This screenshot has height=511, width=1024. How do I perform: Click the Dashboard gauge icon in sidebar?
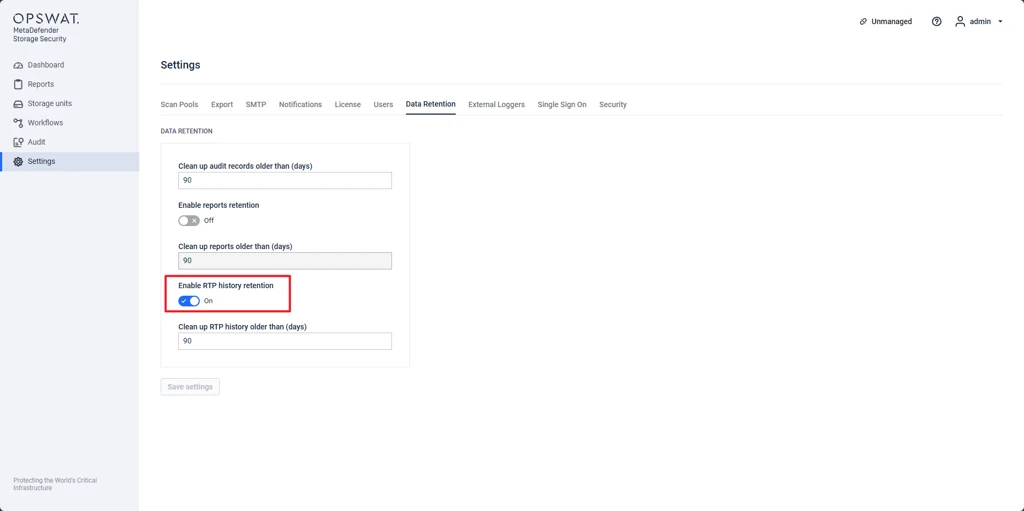(x=18, y=65)
